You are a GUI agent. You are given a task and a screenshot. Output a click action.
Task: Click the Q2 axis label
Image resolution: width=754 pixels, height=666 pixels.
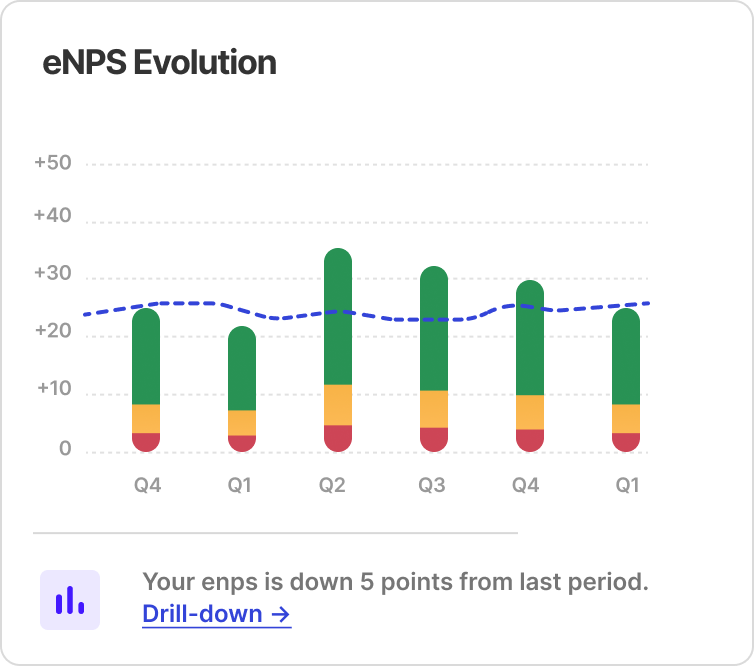[332, 485]
